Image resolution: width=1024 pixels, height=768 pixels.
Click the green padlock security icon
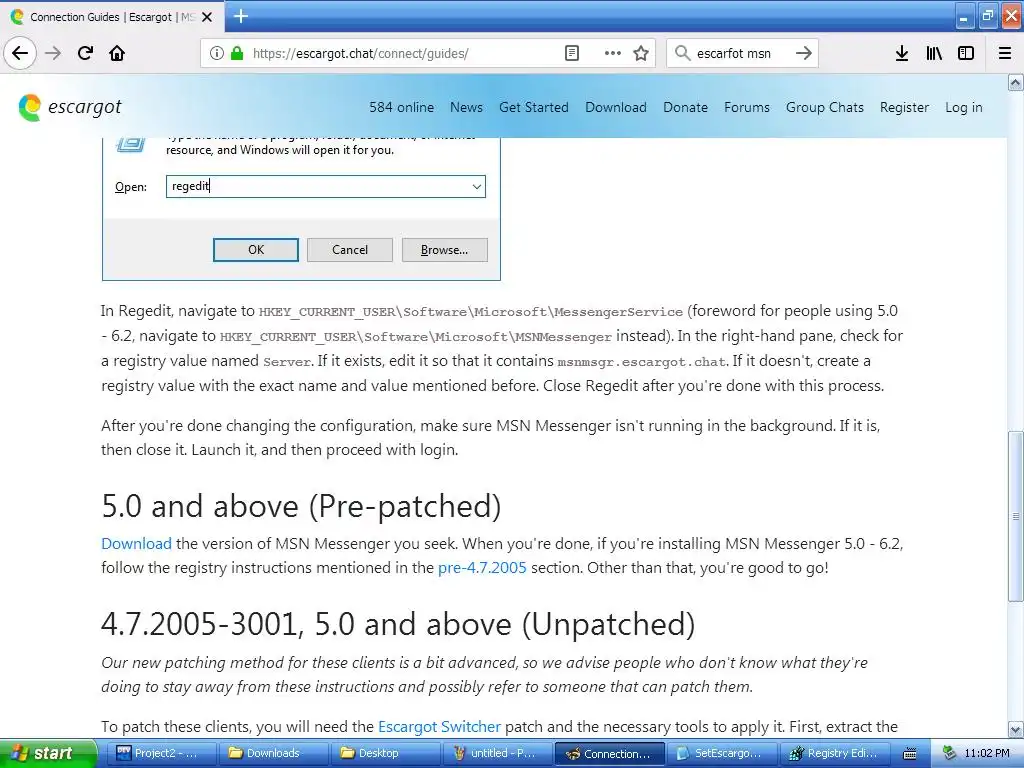(x=237, y=53)
